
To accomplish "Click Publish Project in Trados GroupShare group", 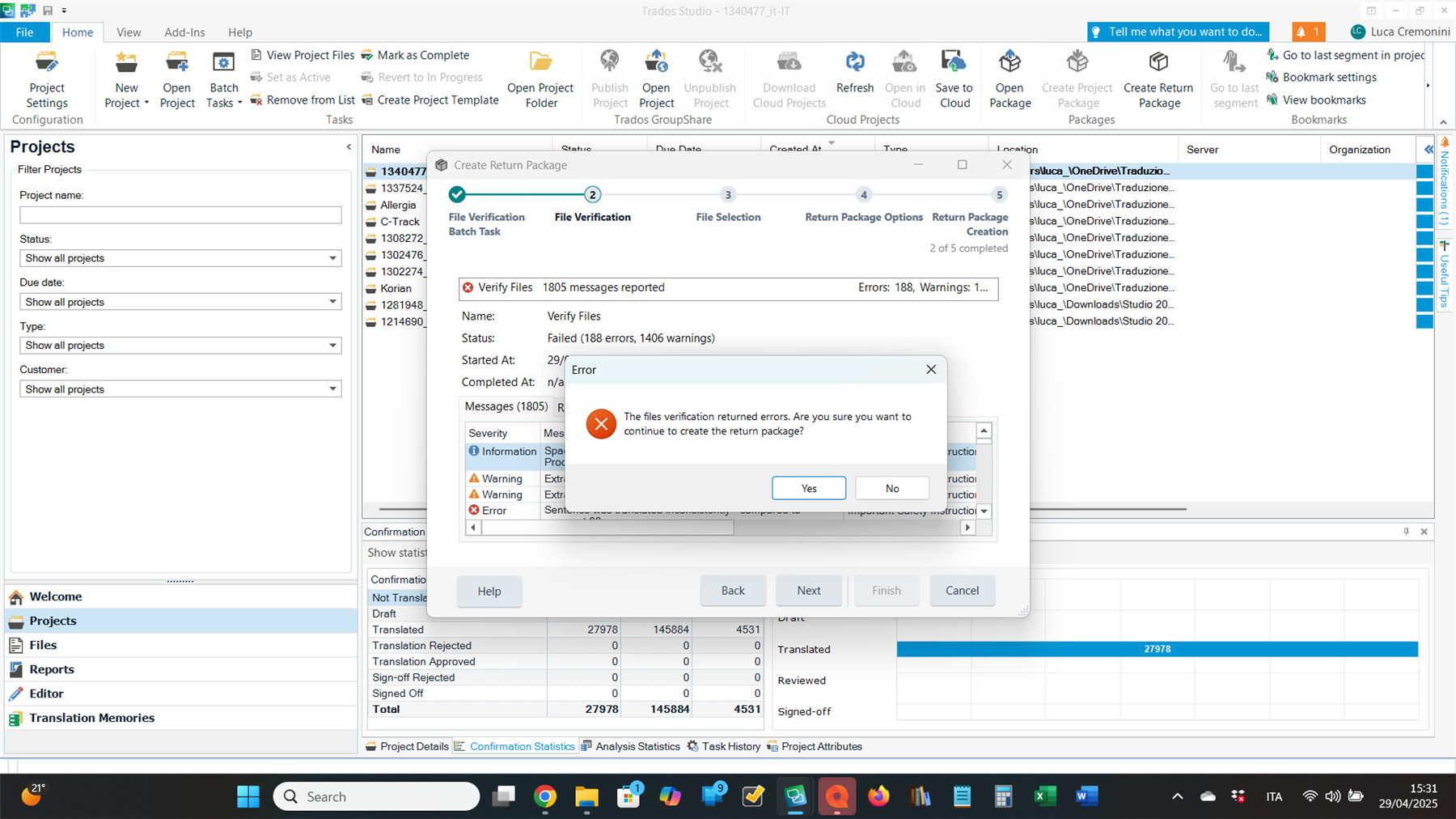I will pos(609,77).
